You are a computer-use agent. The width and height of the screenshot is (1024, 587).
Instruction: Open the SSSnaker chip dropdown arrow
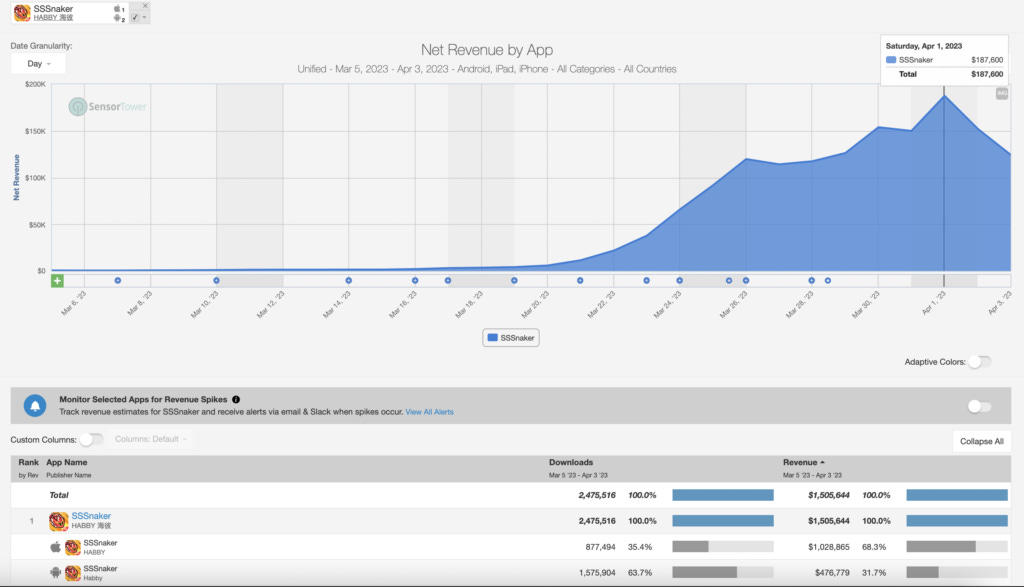click(x=144, y=18)
